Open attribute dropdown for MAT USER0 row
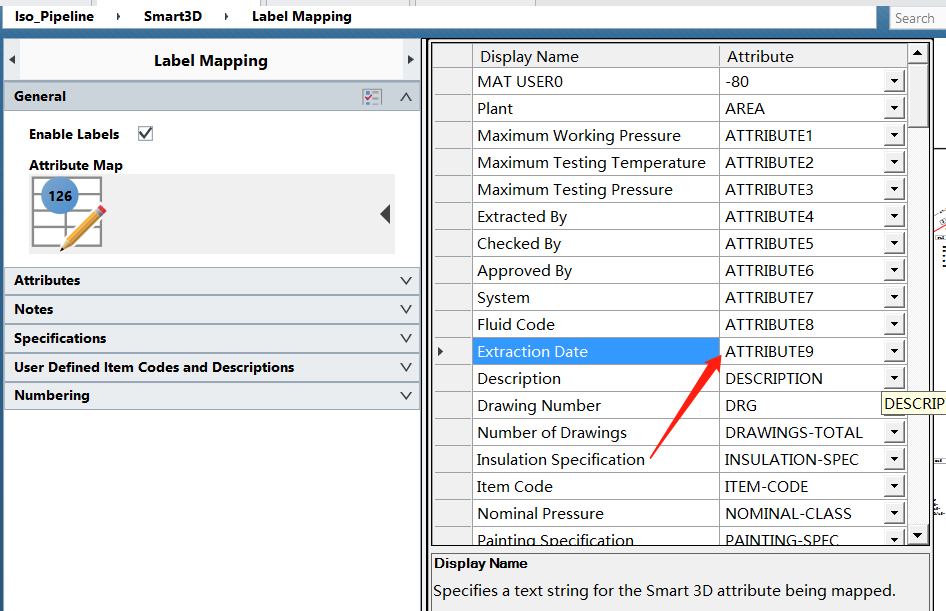The width and height of the screenshot is (946, 611). click(894, 81)
